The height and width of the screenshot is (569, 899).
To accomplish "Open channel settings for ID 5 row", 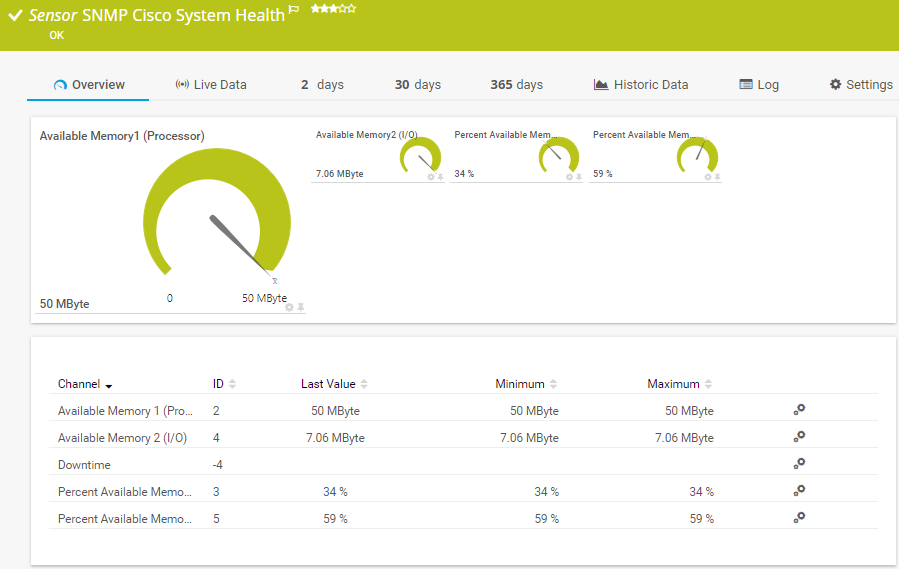I will coord(799,518).
